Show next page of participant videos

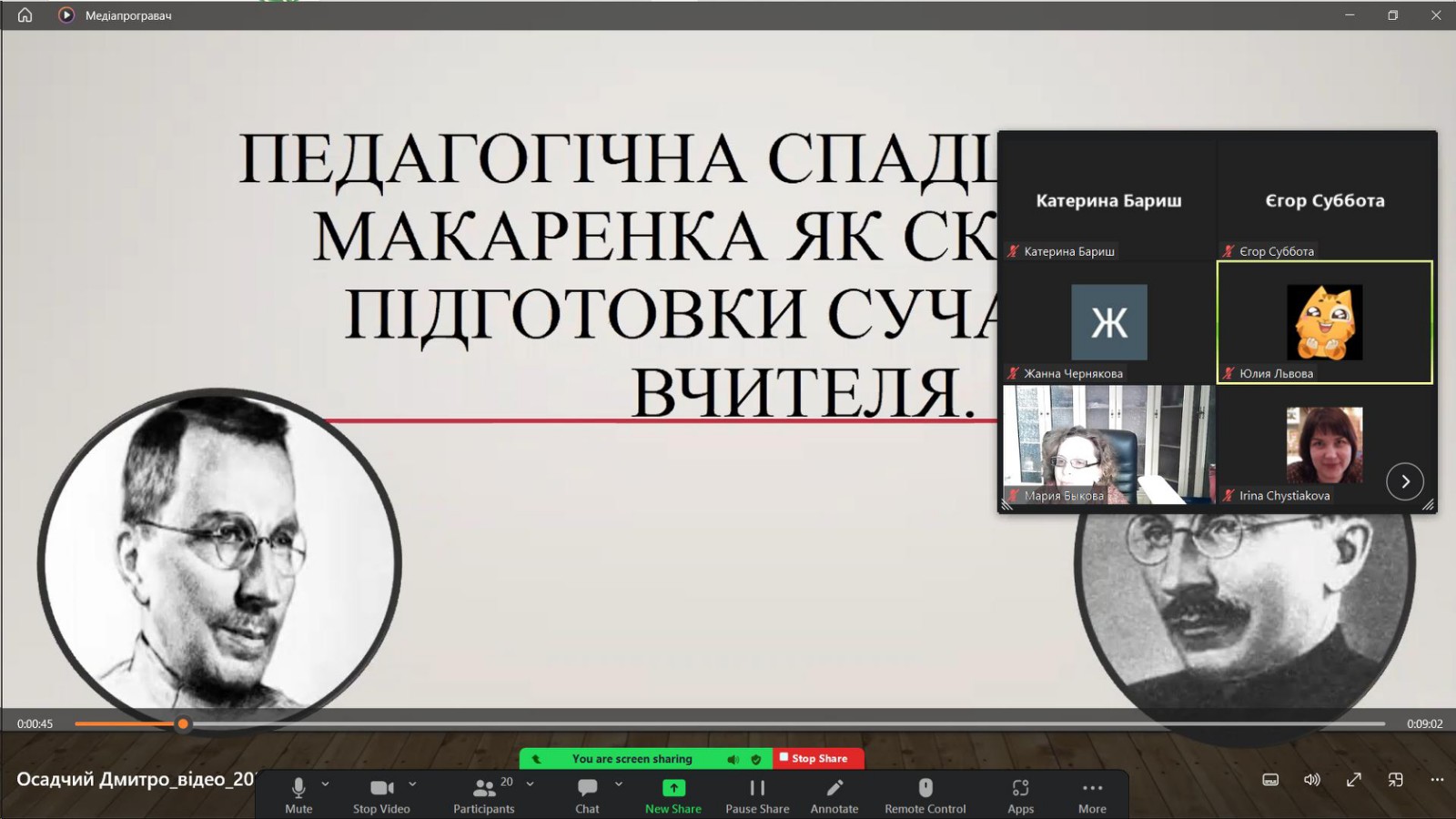1404,481
